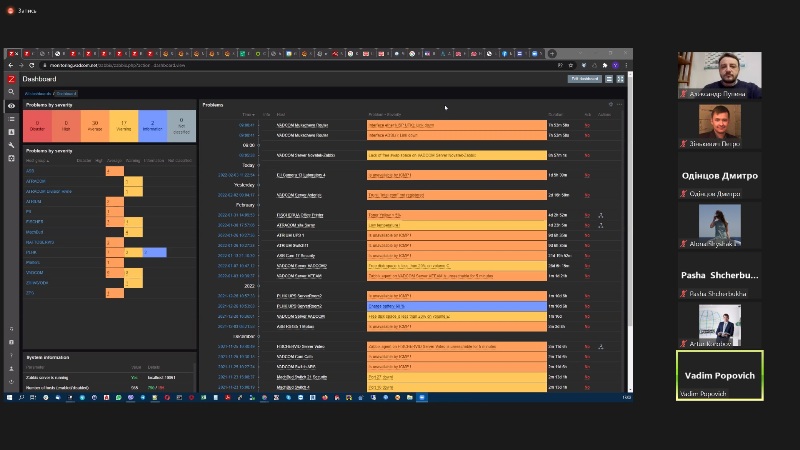Viewport: 800px width, 450px height.
Task: Click the Edit dashboard button
Action: click(x=584, y=78)
